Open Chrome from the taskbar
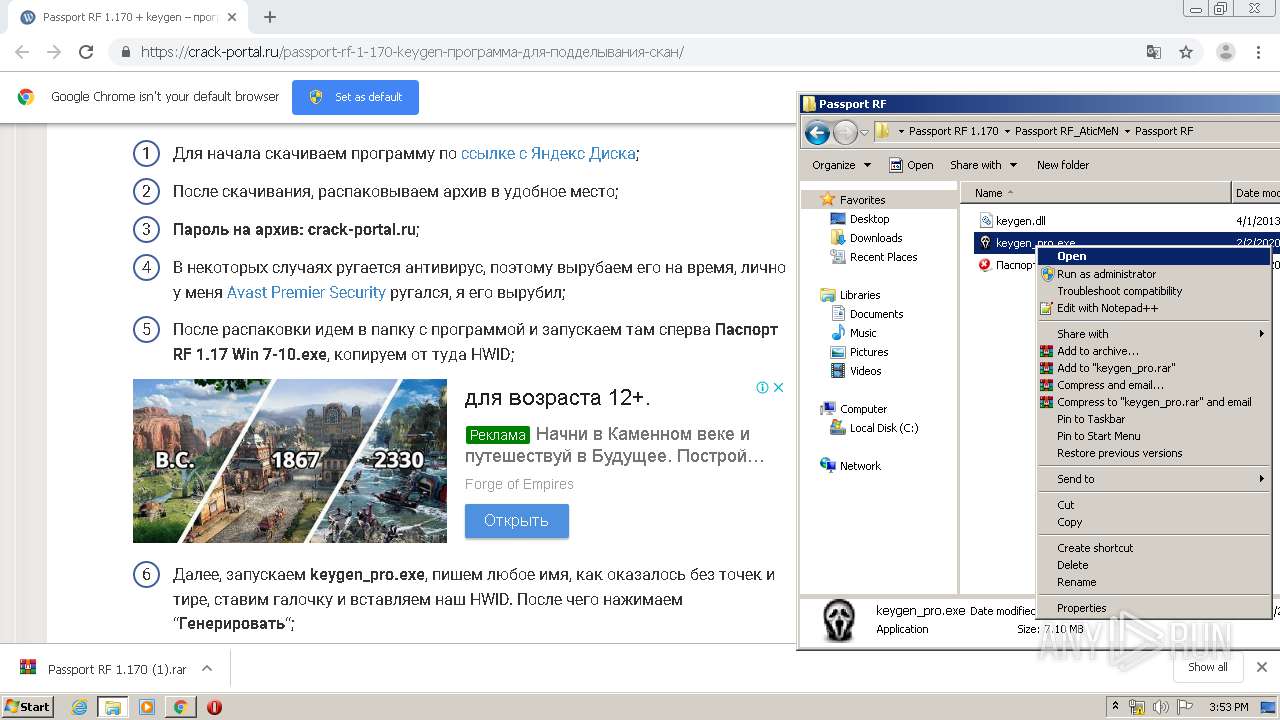Screen dimensions: 1280x720 (180, 707)
